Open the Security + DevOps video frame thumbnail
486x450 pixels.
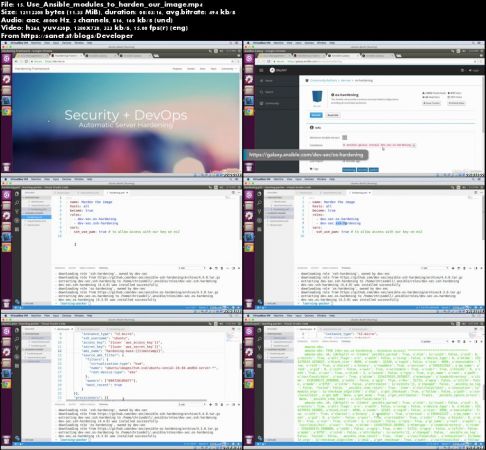click(x=122, y=109)
